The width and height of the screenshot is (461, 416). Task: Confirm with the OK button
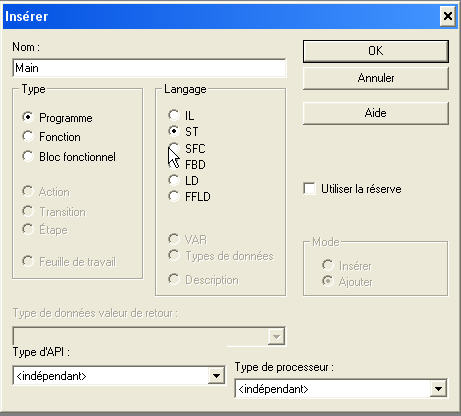pos(376,51)
